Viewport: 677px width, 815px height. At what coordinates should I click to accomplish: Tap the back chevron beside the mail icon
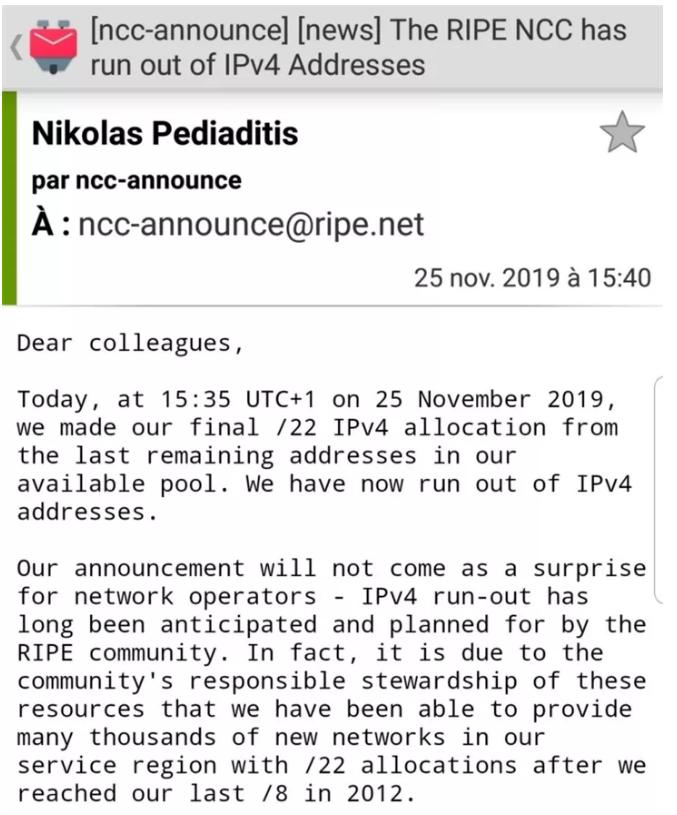point(16,48)
